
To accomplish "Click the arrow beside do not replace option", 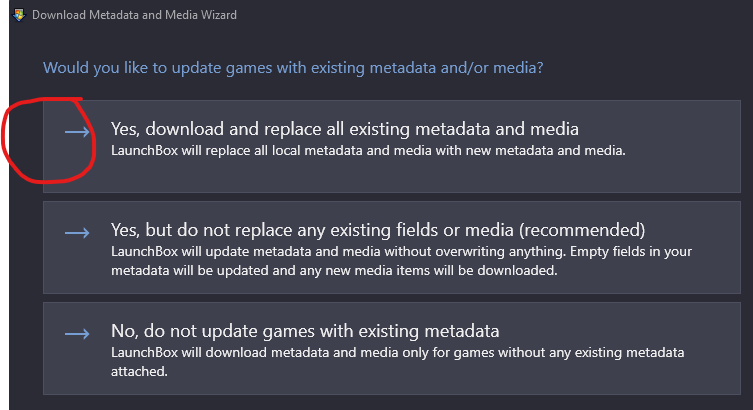I will [77, 233].
